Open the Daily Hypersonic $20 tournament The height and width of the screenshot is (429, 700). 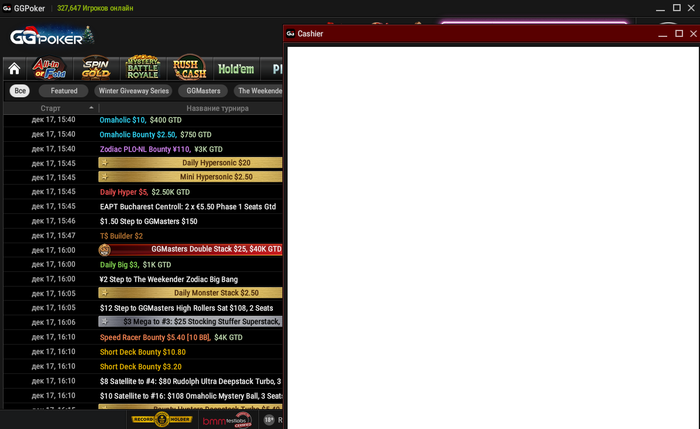(x=190, y=162)
